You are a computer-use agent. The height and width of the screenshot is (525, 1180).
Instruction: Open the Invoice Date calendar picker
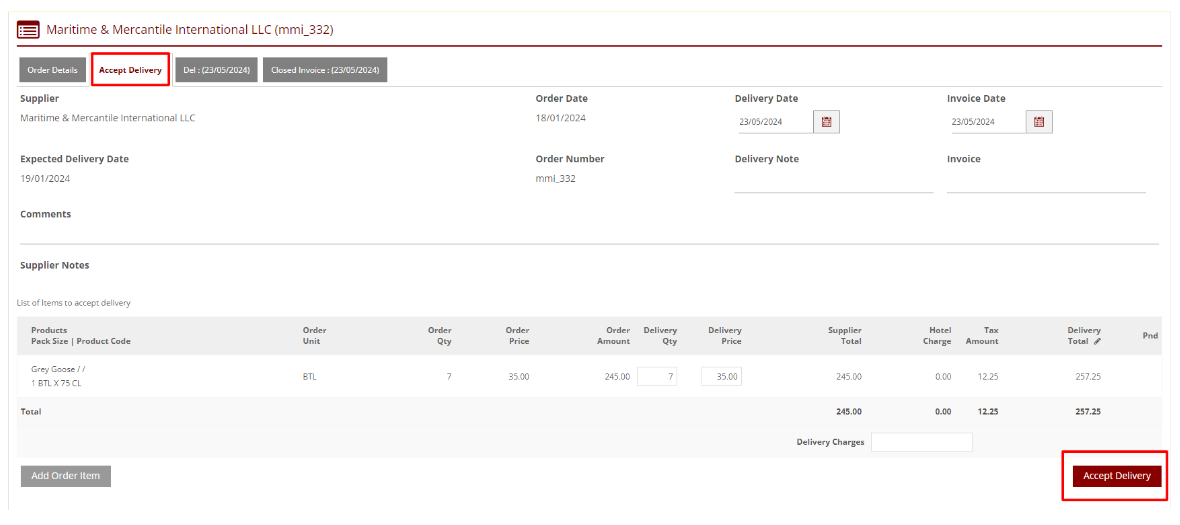click(x=1038, y=122)
